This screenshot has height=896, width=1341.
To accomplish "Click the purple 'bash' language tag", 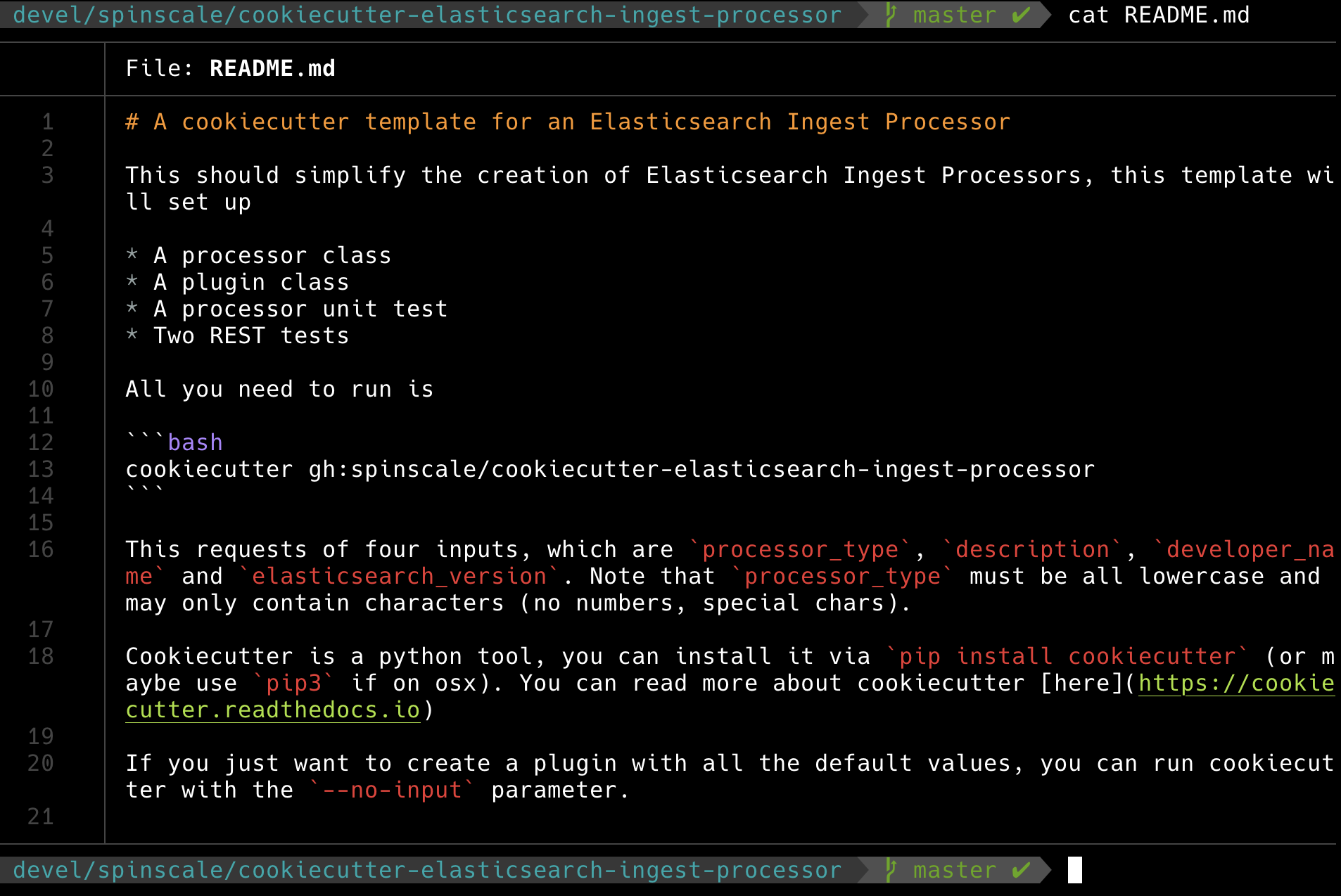I will click(x=195, y=442).
